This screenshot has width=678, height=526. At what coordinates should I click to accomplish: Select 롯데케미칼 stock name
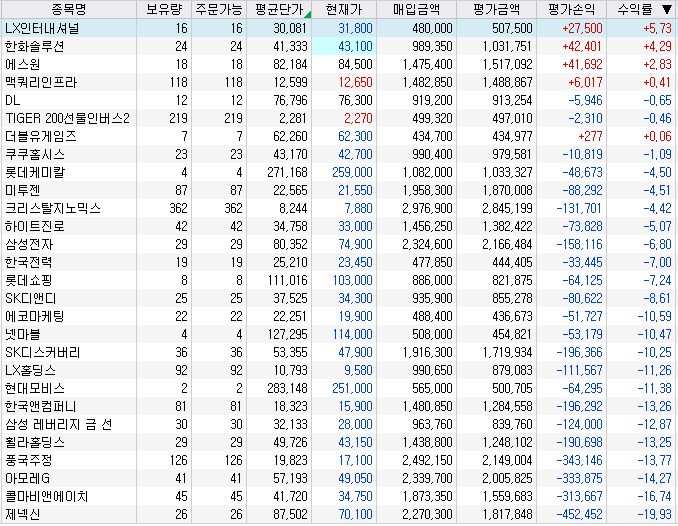pos(35,173)
